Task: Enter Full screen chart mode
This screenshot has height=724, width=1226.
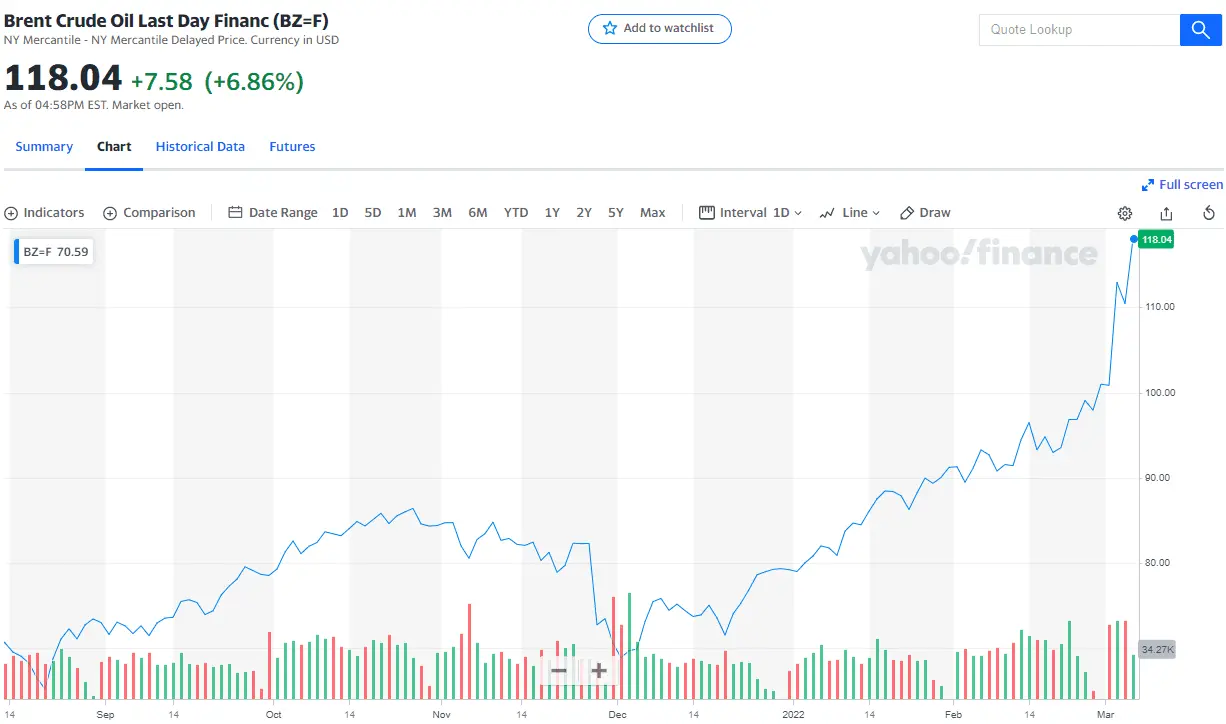Action: pos(1182,185)
